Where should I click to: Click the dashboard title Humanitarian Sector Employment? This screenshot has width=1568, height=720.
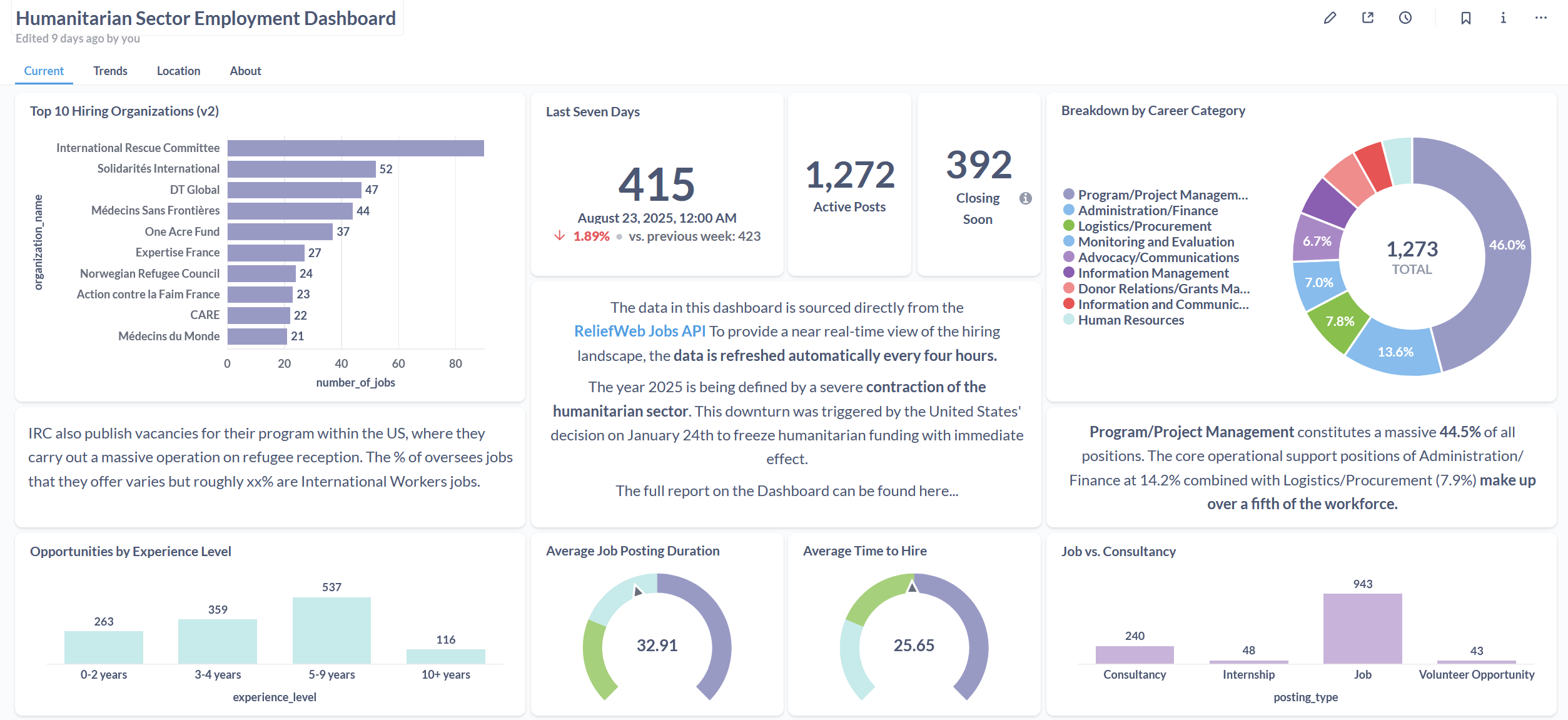pyautogui.click(x=205, y=18)
